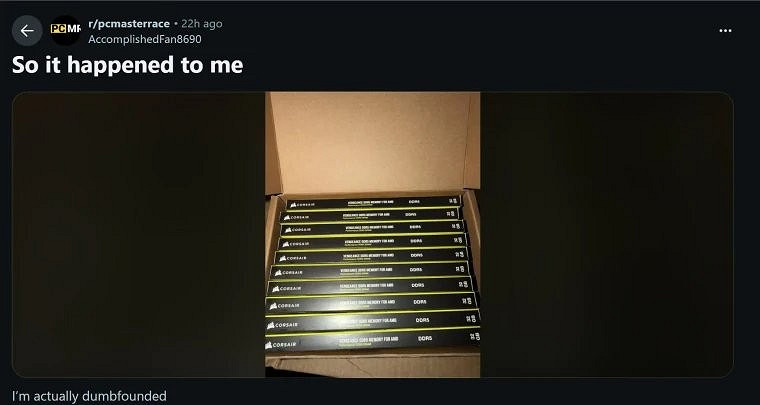760x405 pixels.
Task: Open the three-dot post options menu
Action: point(726,30)
